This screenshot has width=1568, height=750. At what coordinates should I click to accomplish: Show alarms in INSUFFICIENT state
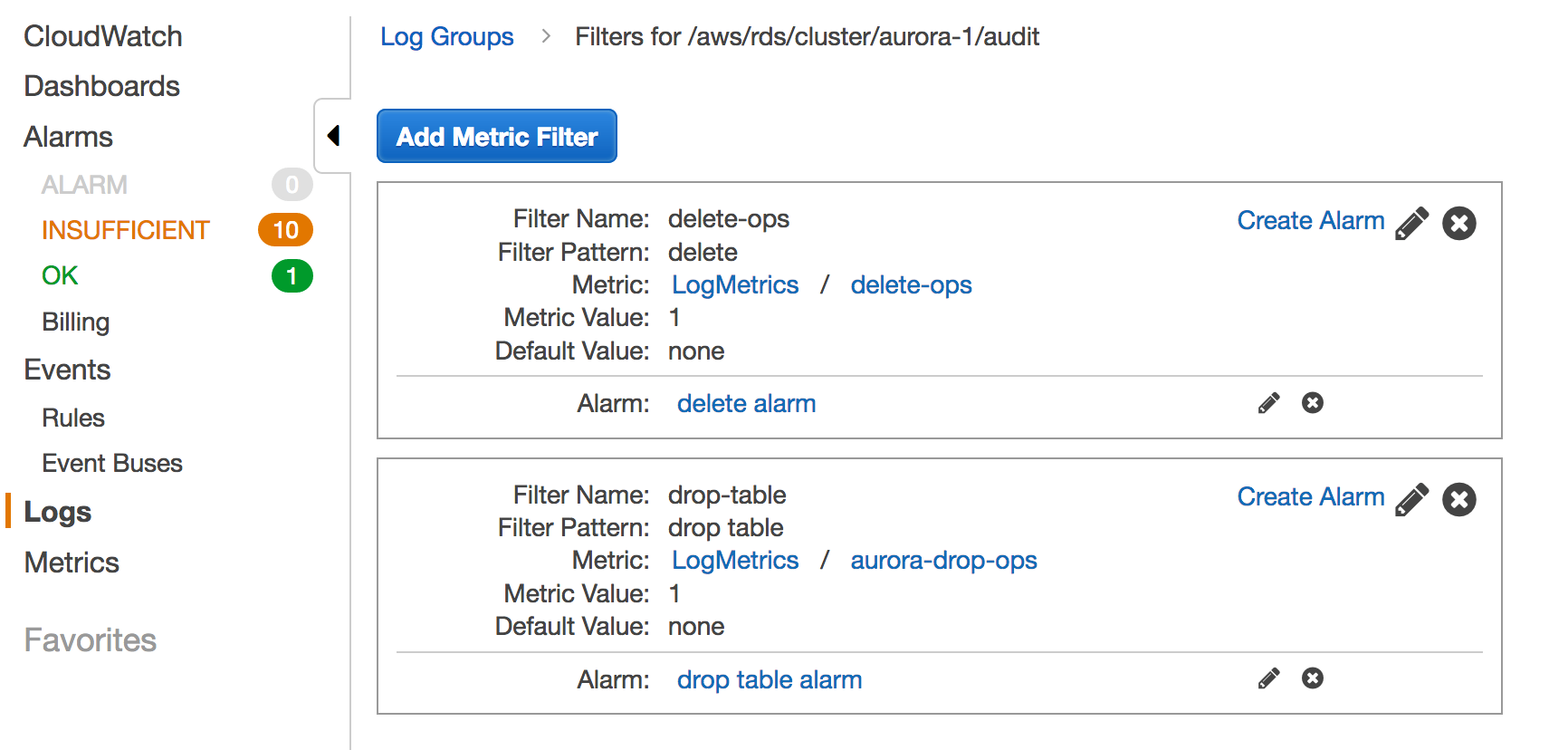[x=125, y=230]
